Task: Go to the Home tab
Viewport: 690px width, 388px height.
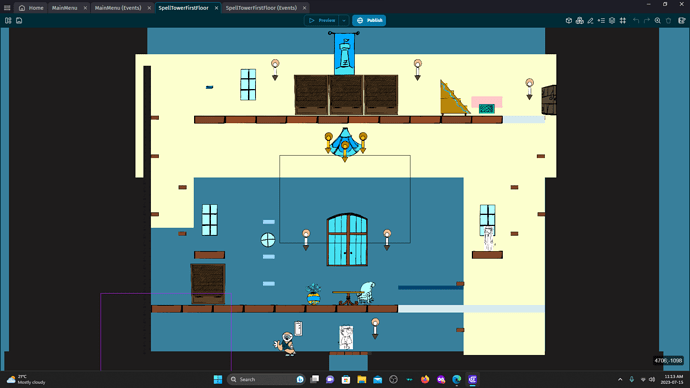Action: 31,7
